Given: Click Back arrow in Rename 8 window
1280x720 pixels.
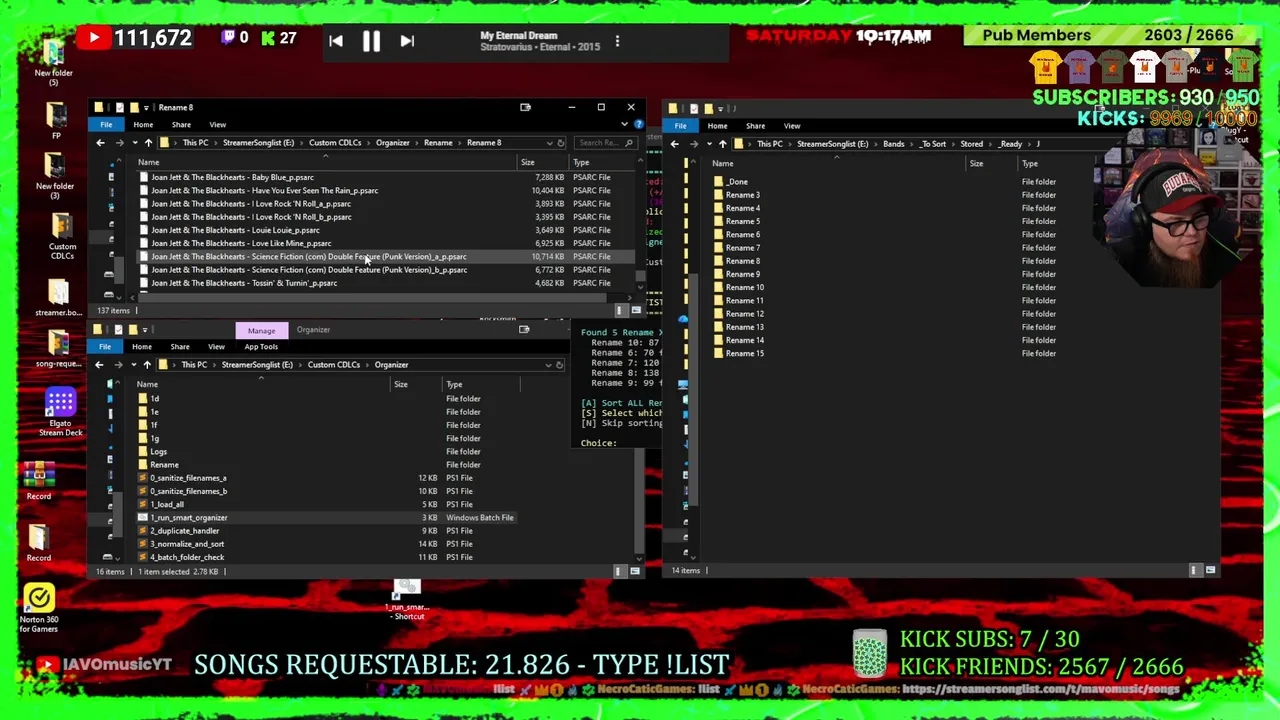Looking at the screenshot, I should click(x=100, y=143).
